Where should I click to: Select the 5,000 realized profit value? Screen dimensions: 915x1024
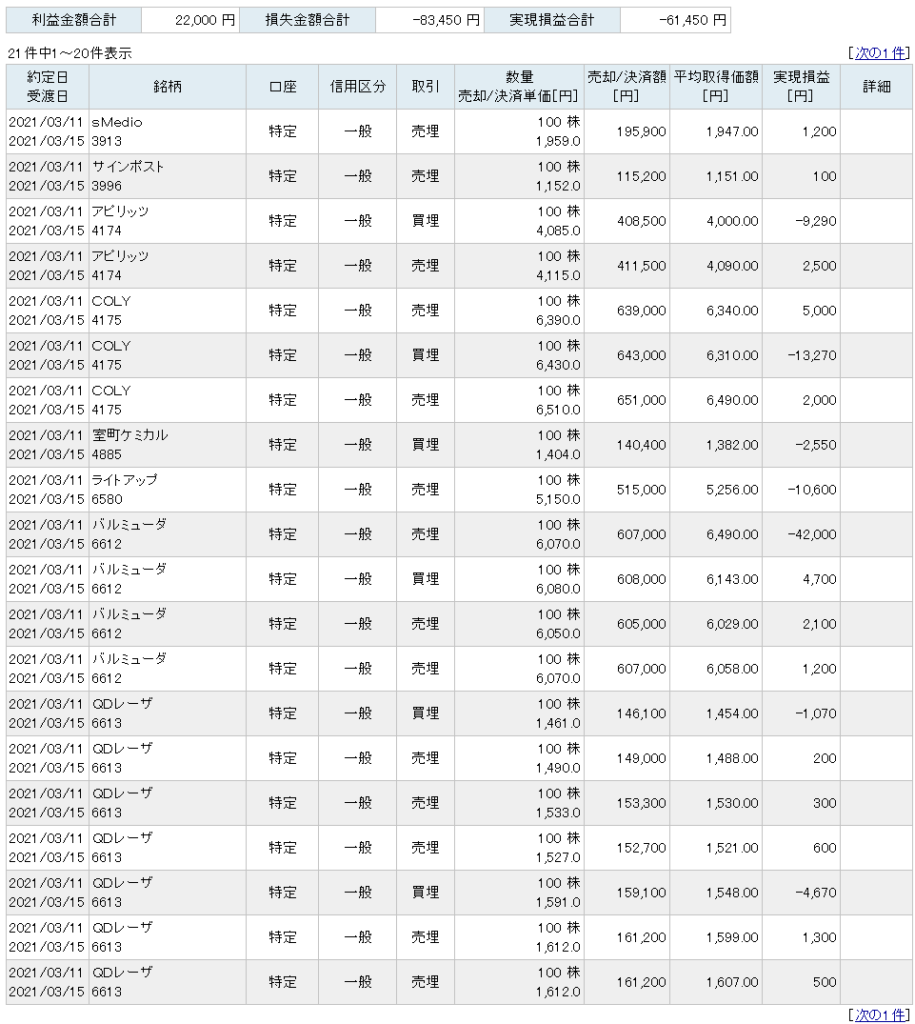[820, 311]
